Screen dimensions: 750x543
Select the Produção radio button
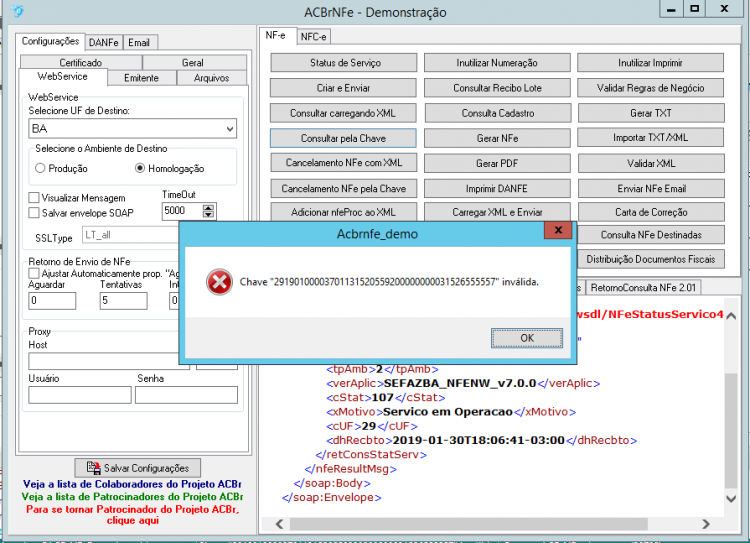(x=40, y=168)
